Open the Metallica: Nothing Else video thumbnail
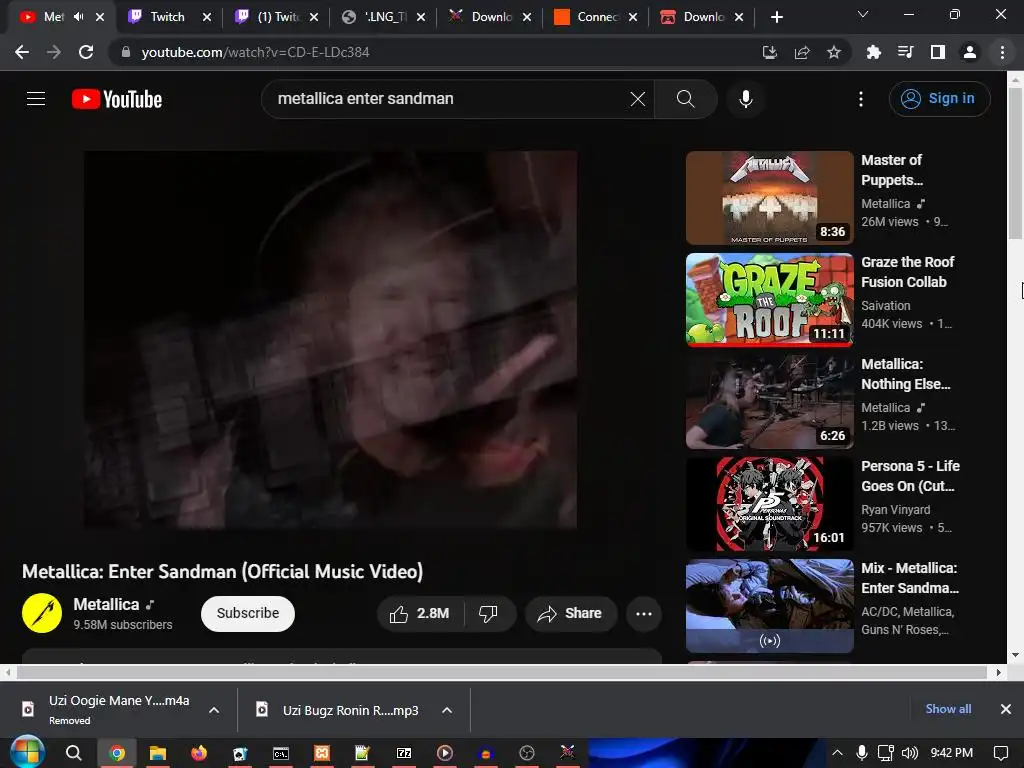1024x768 pixels. point(769,402)
